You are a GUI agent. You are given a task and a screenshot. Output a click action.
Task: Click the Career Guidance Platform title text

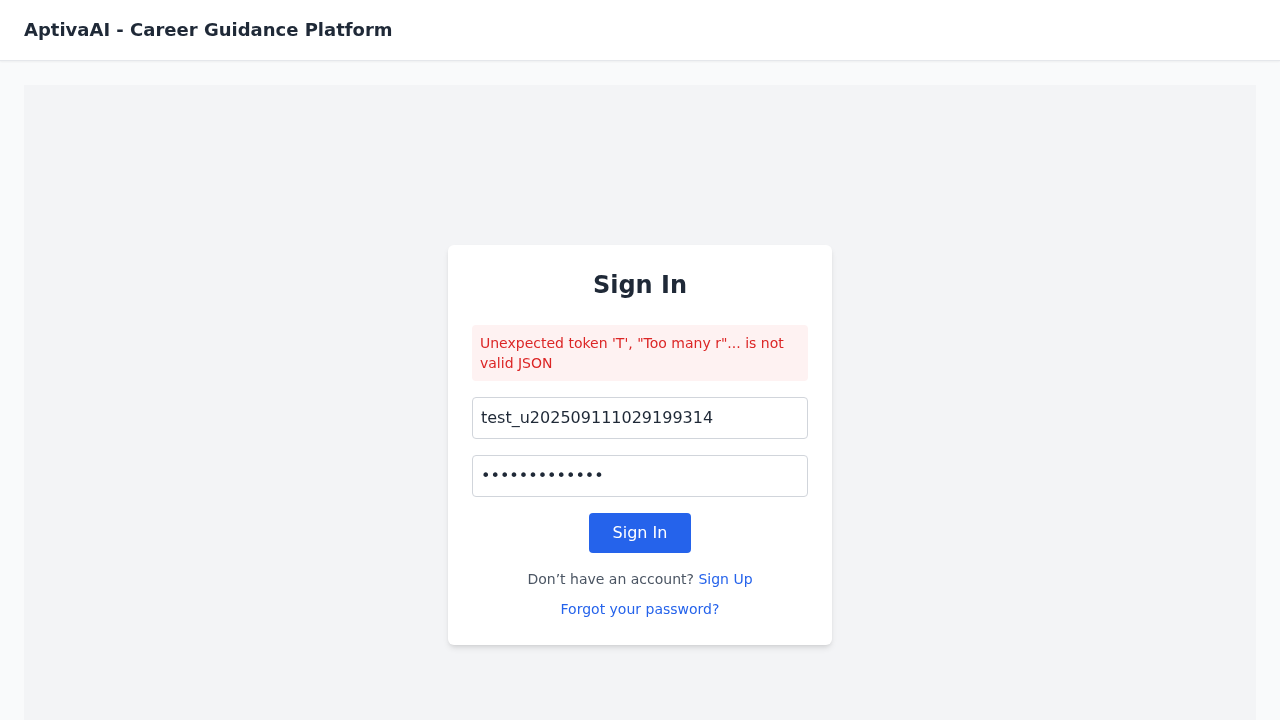click(x=261, y=30)
